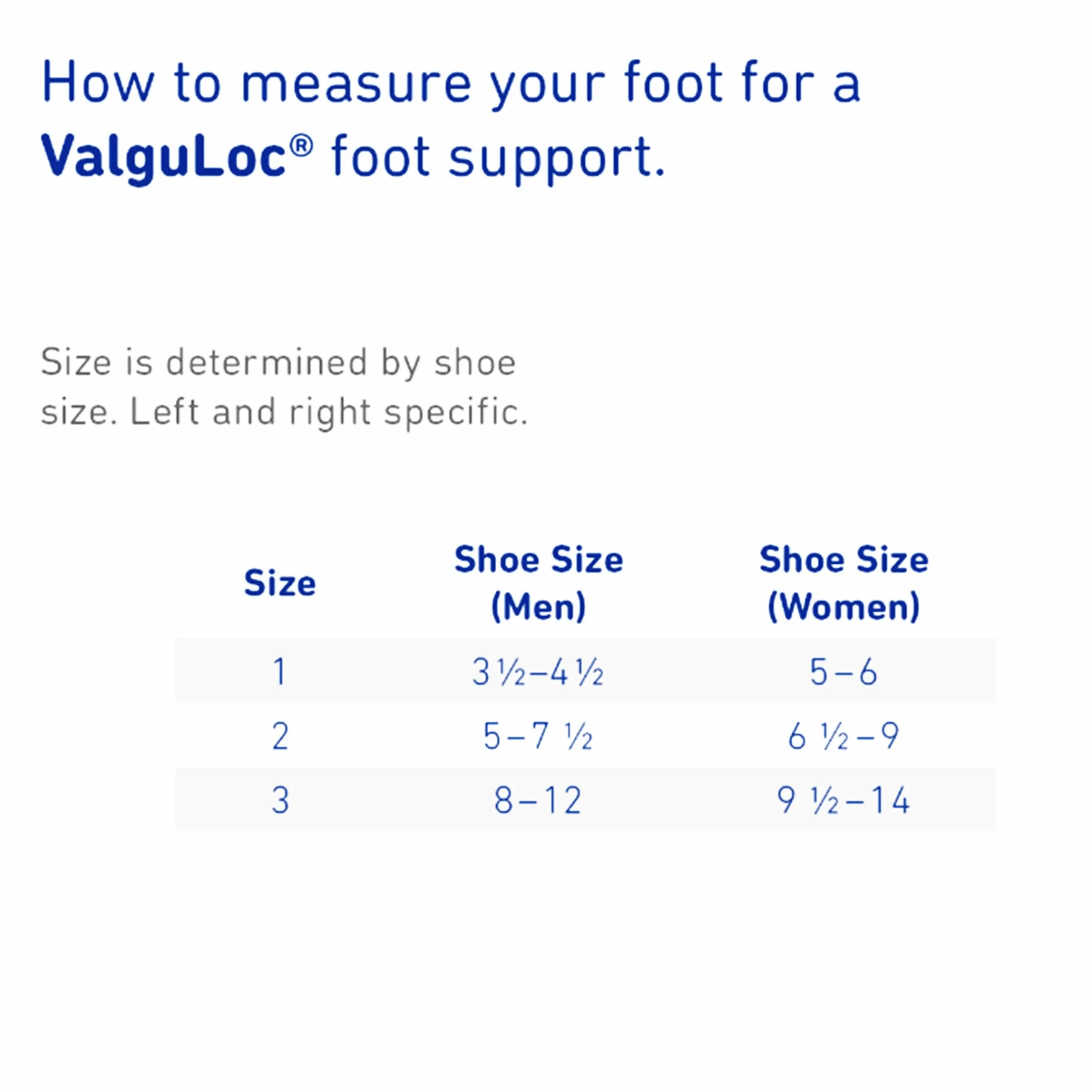
Task: Click the ValguLoc brand name in heading
Action: [164, 158]
